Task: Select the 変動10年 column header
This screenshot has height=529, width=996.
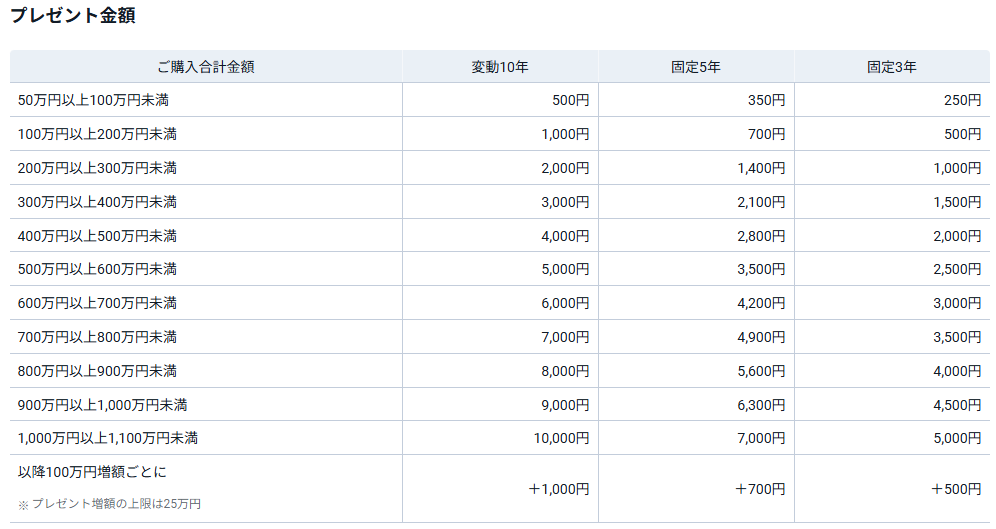Action: 500,67
